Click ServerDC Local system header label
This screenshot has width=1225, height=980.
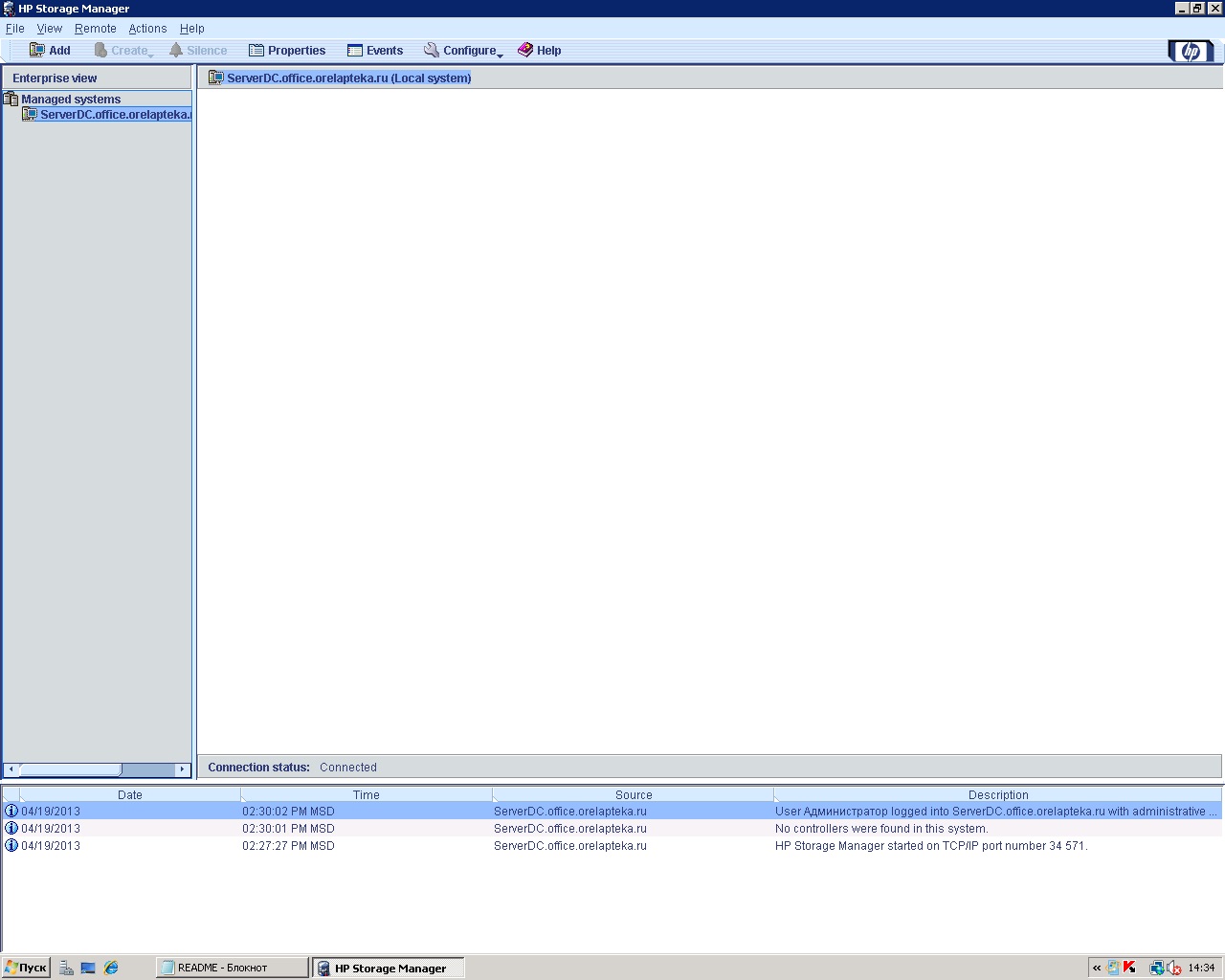(349, 78)
